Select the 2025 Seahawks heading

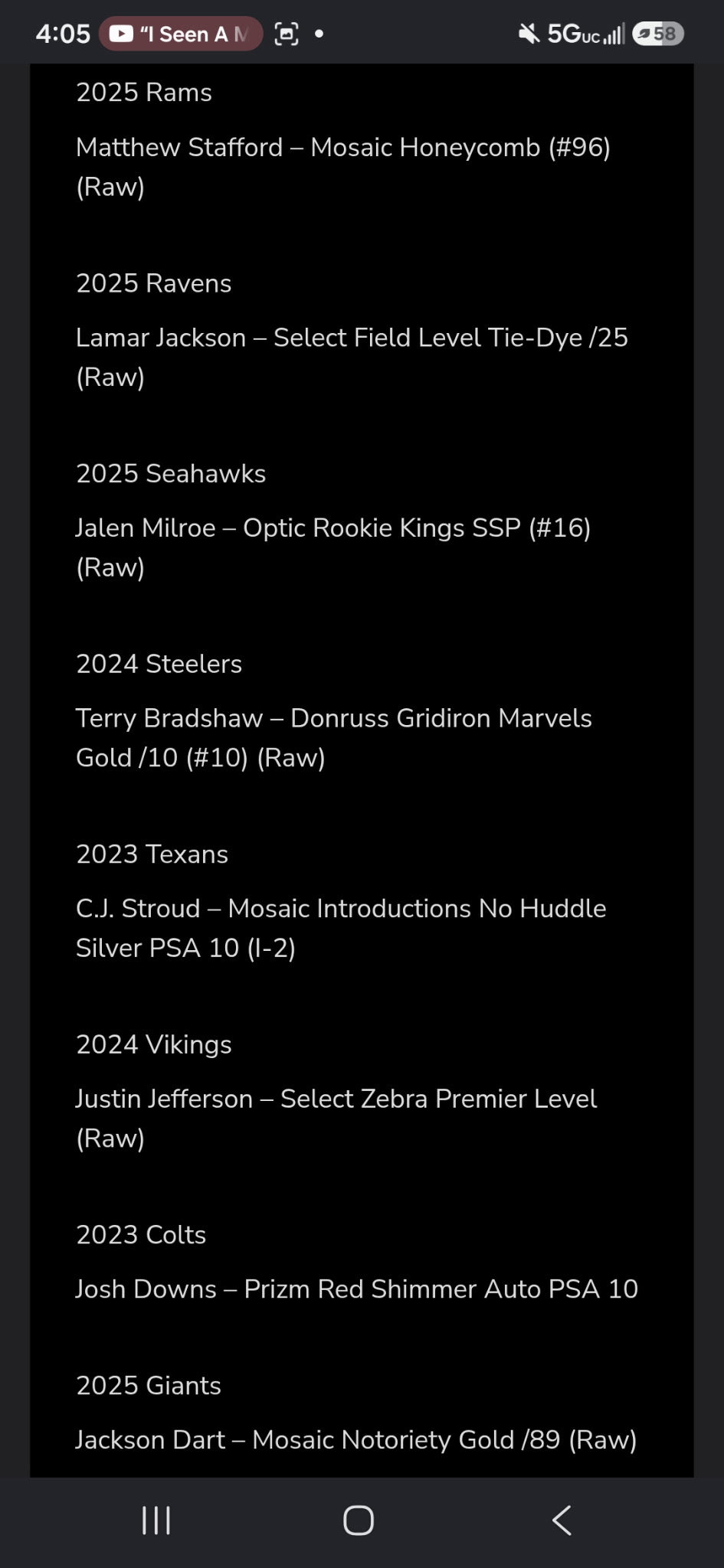(x=171, y=474)
